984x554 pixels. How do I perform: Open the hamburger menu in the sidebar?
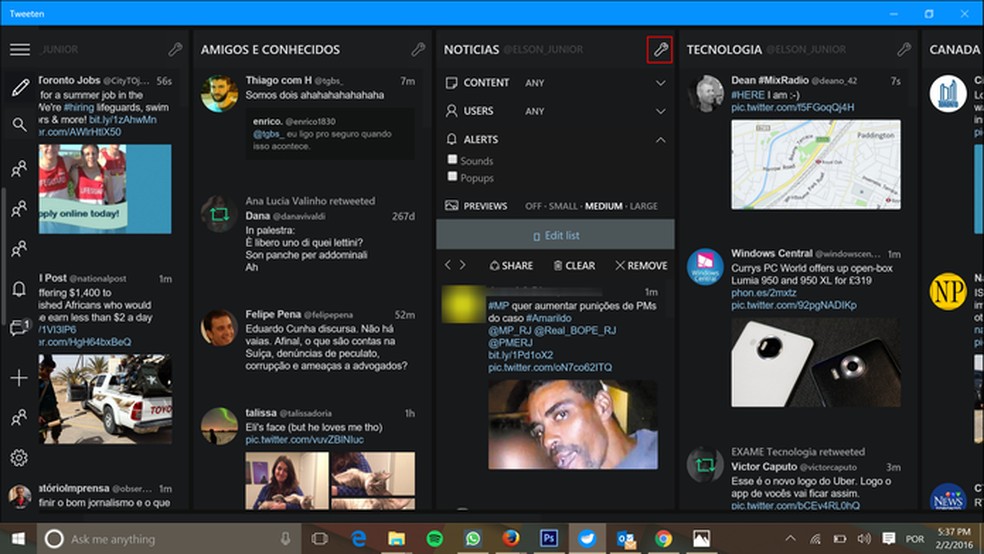pyautogui.click(x=20, y=50)
